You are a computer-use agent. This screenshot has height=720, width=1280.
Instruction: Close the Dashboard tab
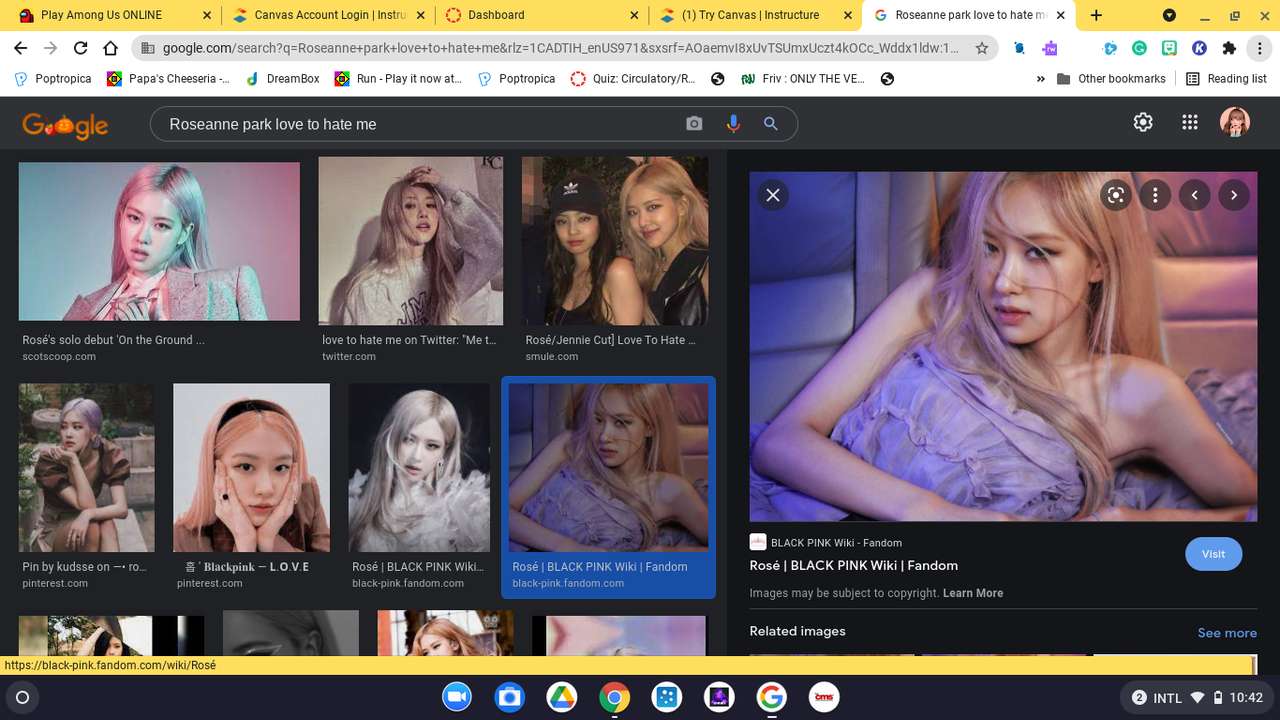634,15
